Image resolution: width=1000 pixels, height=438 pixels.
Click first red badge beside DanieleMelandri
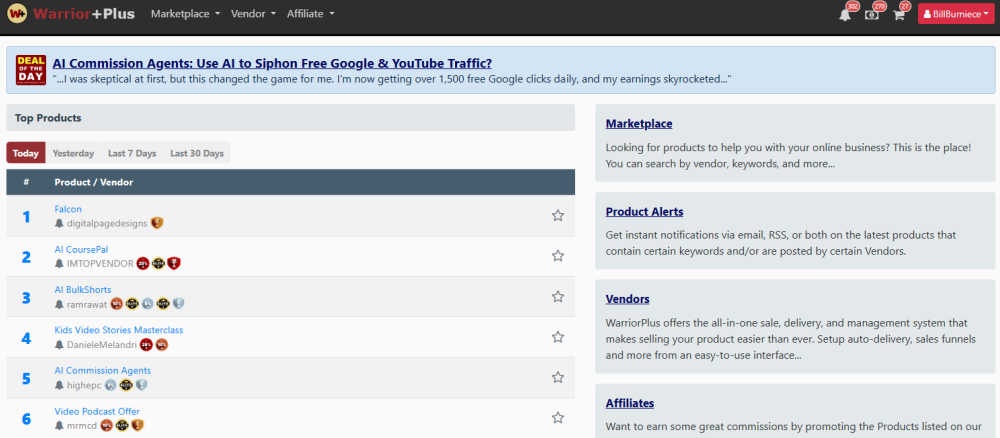click(x=146, y=345)
